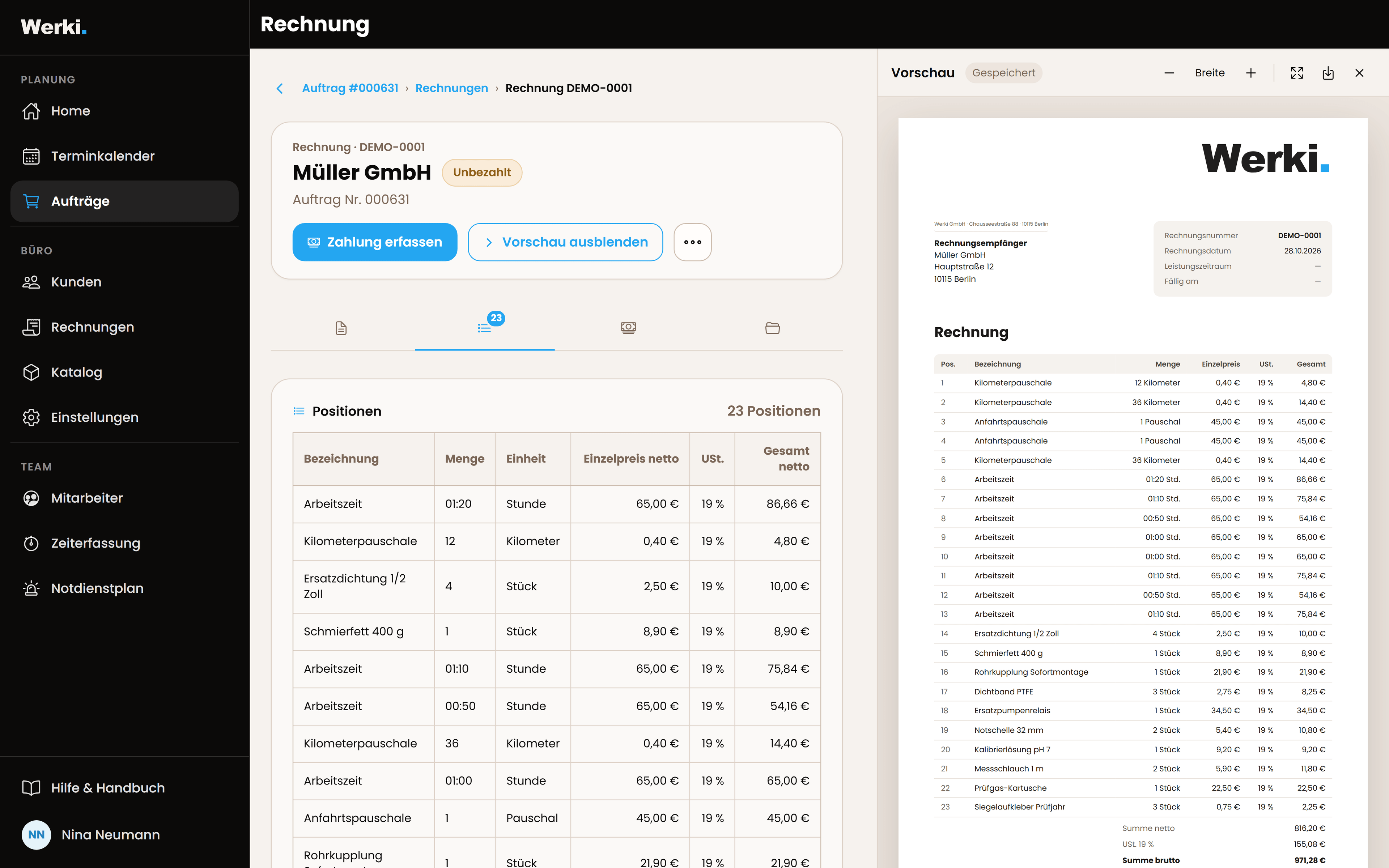Image resolution: width=1389 pixels, height=868 pixels.
Task: Zoom in preview with plus icon
Action: 1251,73
